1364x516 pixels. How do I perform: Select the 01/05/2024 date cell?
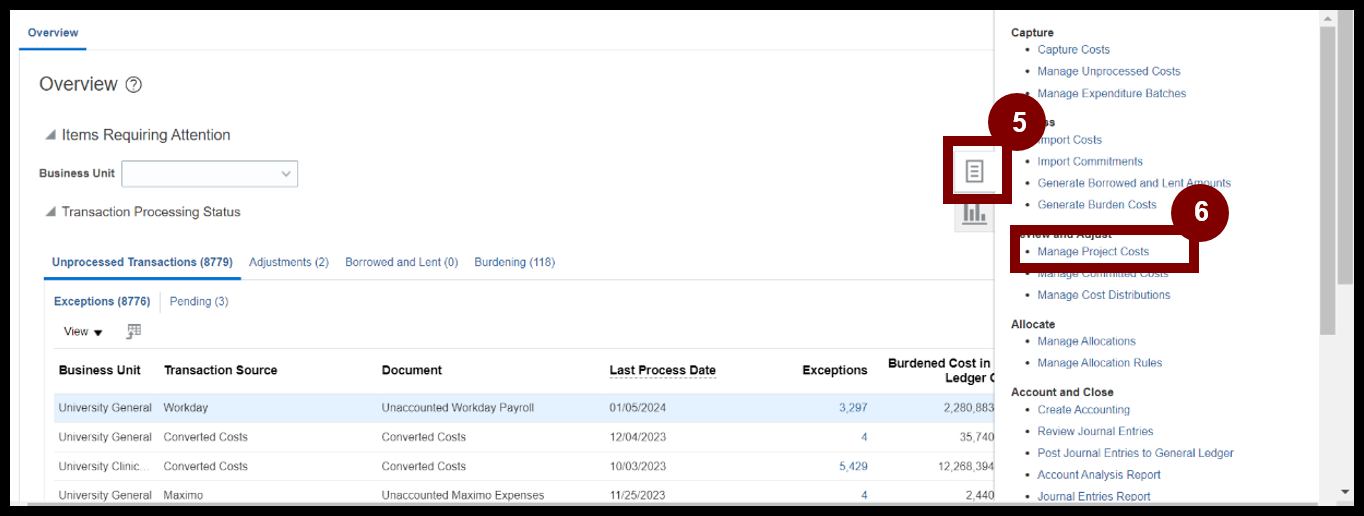[638, 408]
